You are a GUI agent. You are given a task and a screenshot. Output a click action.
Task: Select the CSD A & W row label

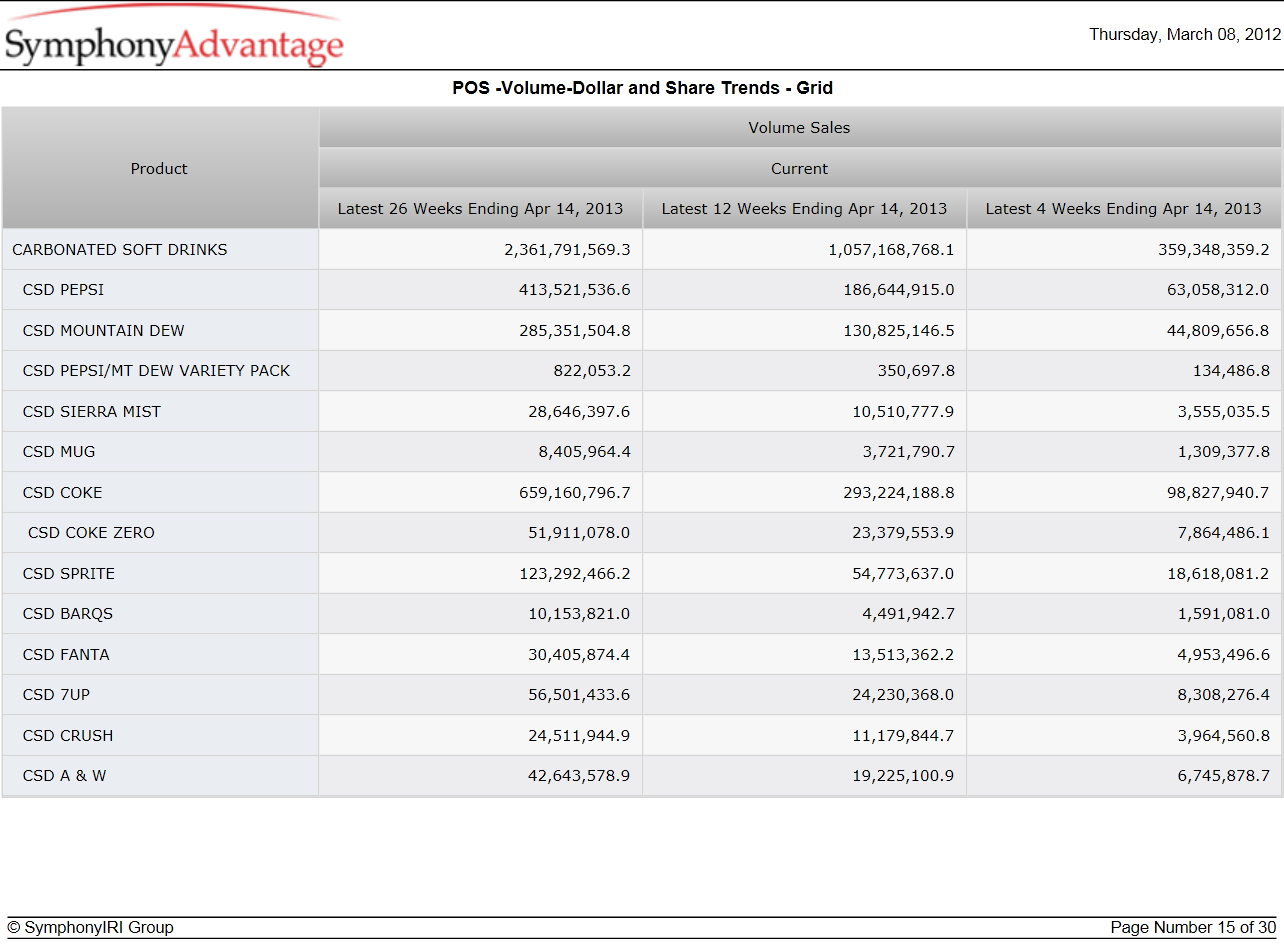pos(64,776)
